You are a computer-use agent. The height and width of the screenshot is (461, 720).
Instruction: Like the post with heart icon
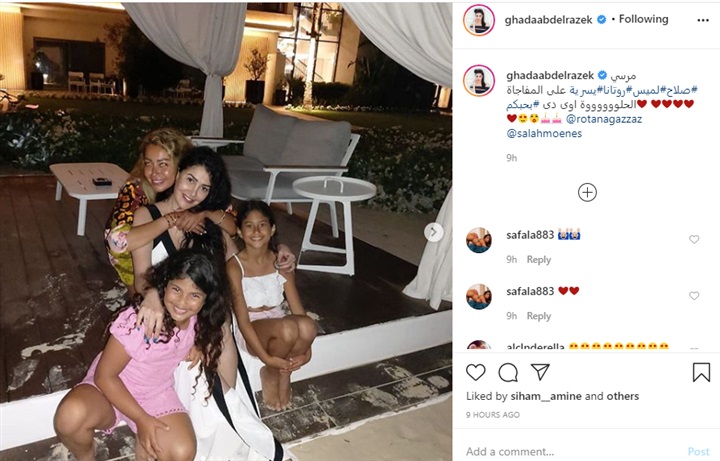click(476, 372)
